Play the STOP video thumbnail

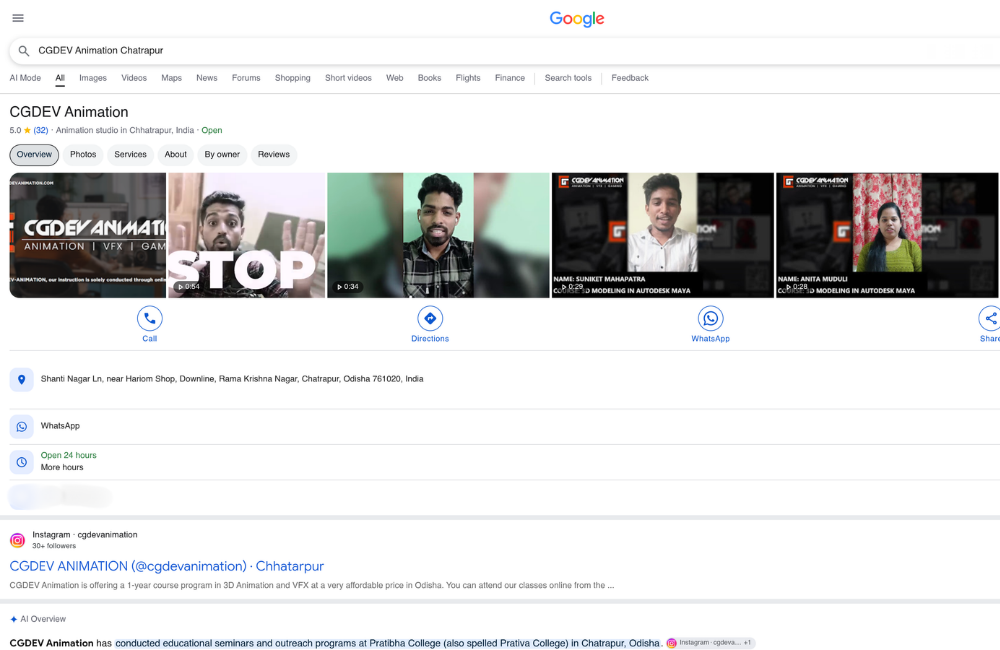click(246, 235)
